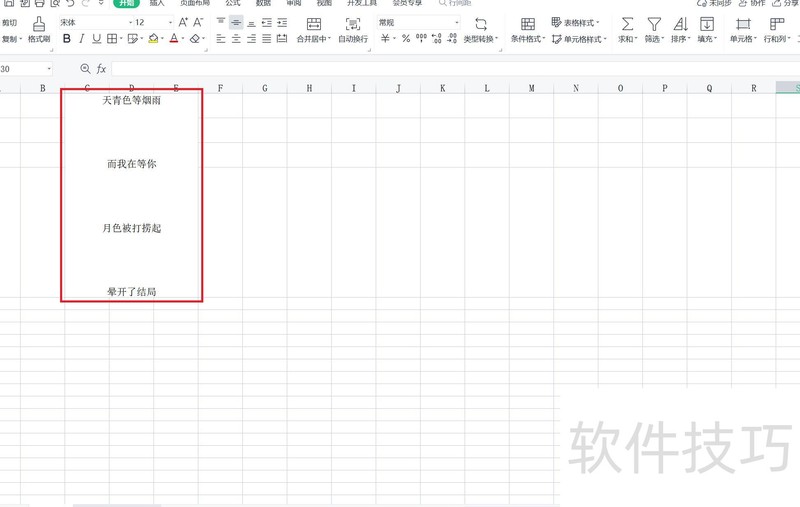The height and width of the screenshot is (507, 800).
Task: Open the number format dropdown 常规
Action: pos(418,22)
